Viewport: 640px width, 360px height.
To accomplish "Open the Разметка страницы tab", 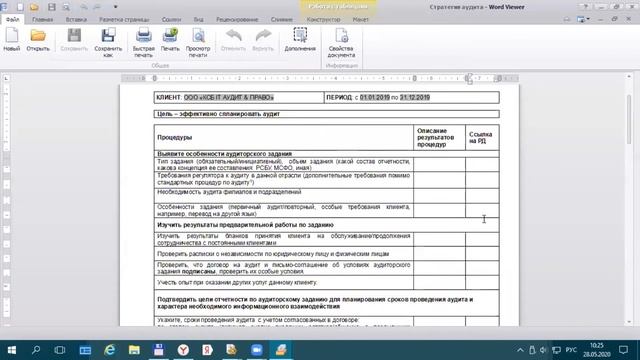I will pyautogui.click(x=124, y=19).
